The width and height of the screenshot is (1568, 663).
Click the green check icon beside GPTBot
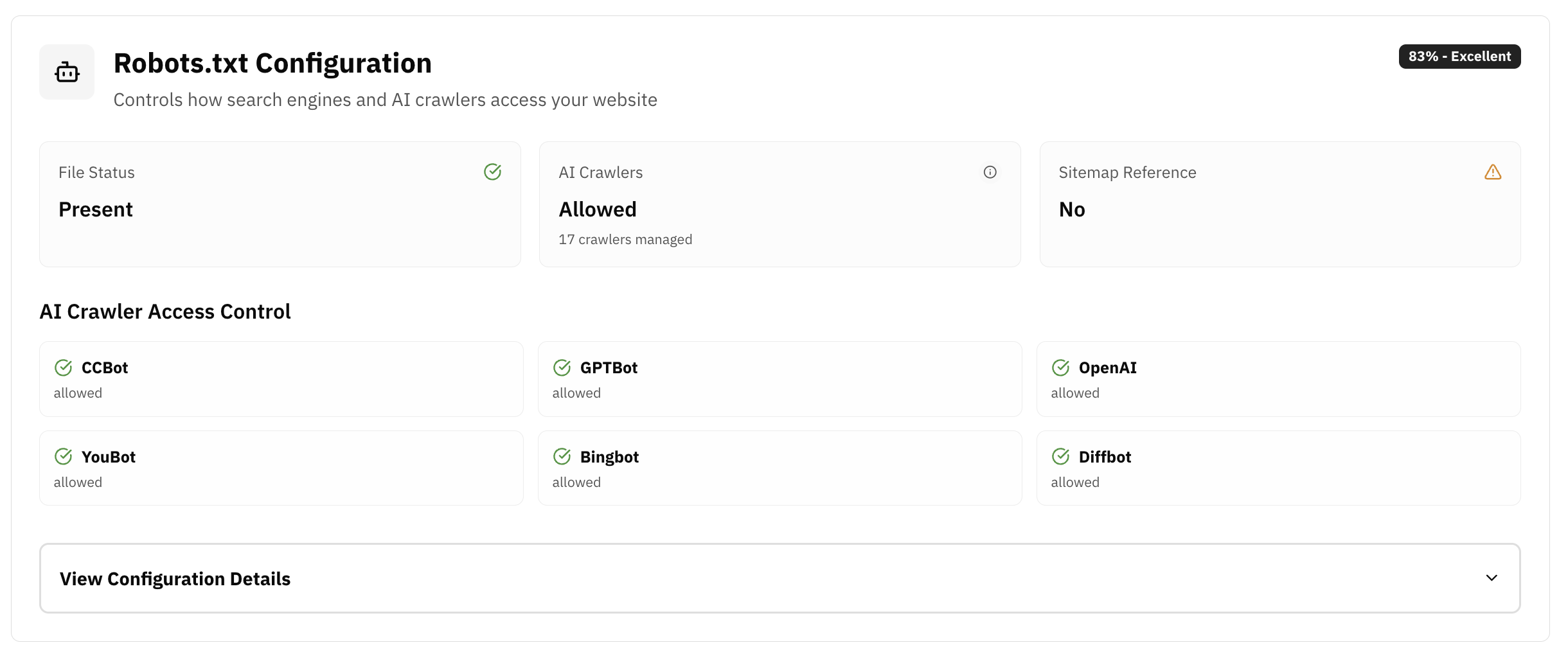[562, 367]
